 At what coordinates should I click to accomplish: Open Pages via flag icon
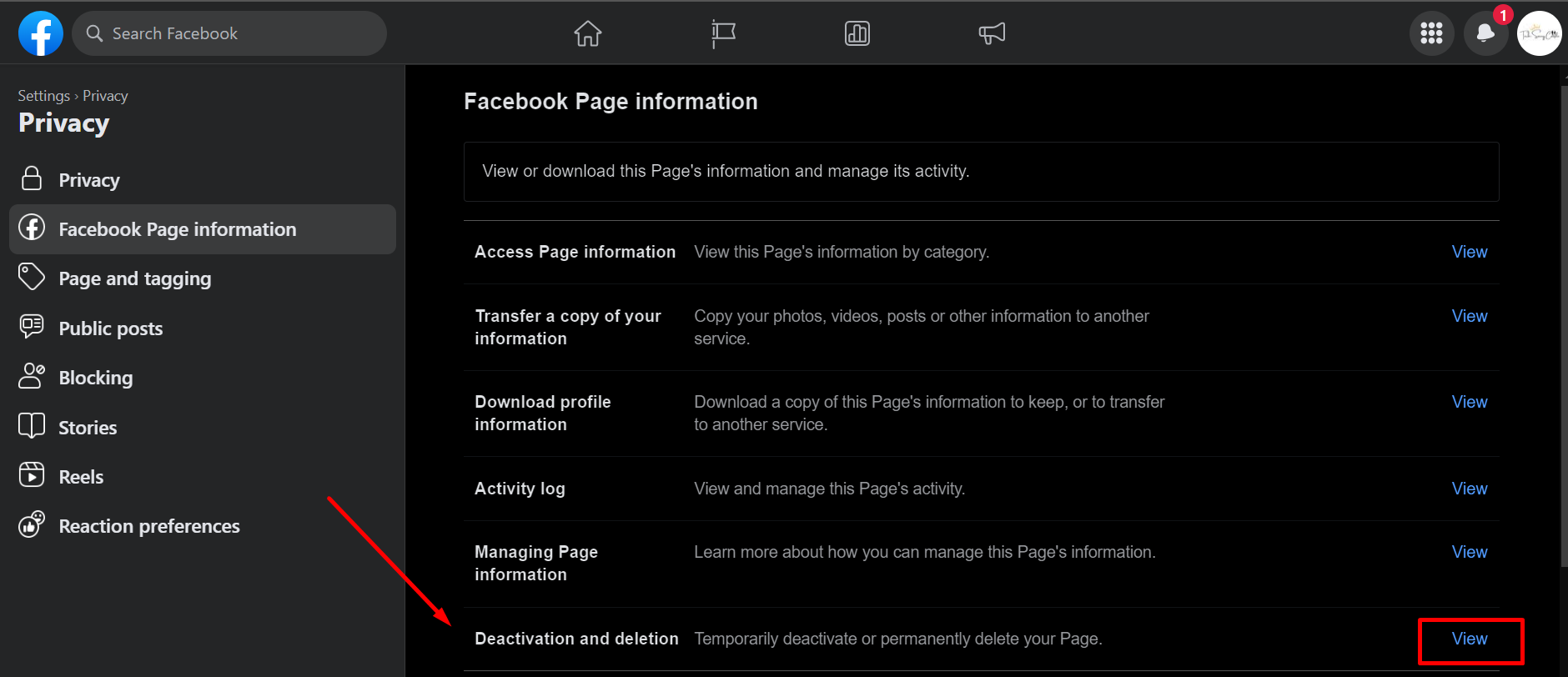(723, 33)
